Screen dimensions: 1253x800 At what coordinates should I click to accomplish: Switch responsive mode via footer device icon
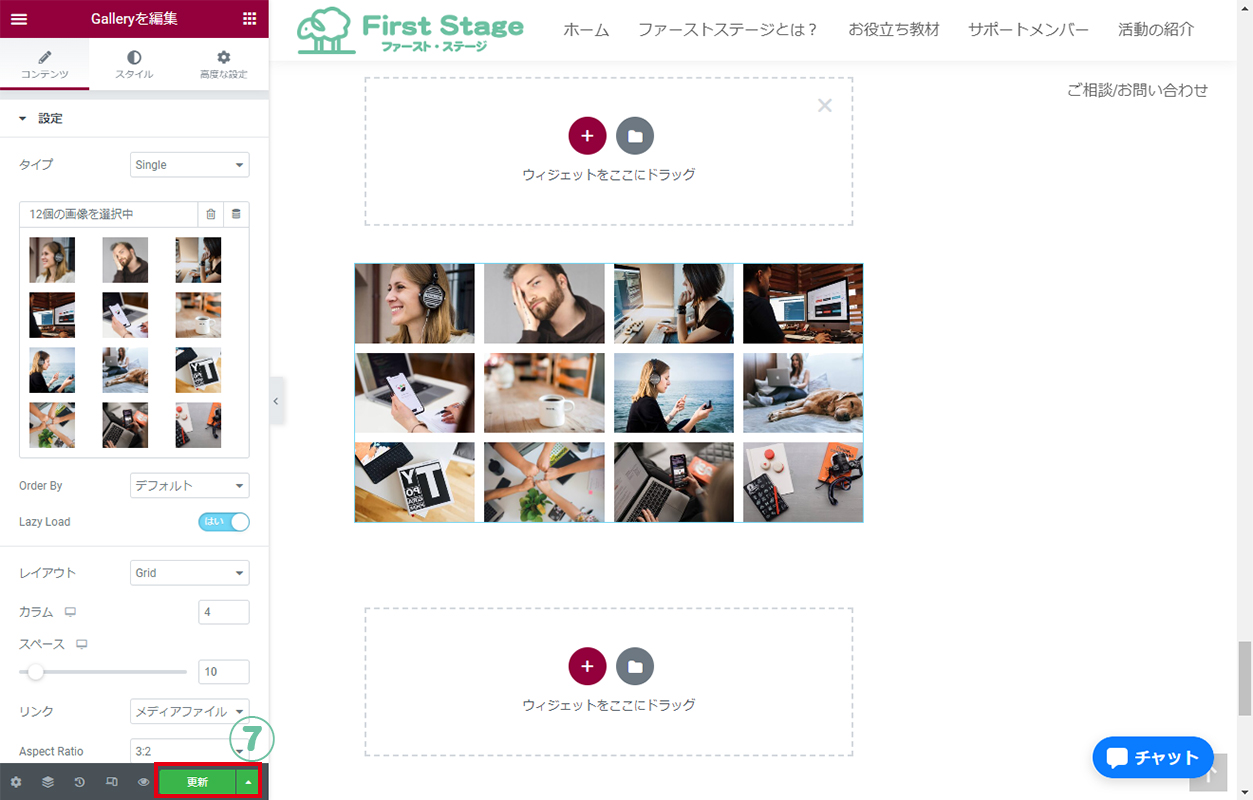112,782
